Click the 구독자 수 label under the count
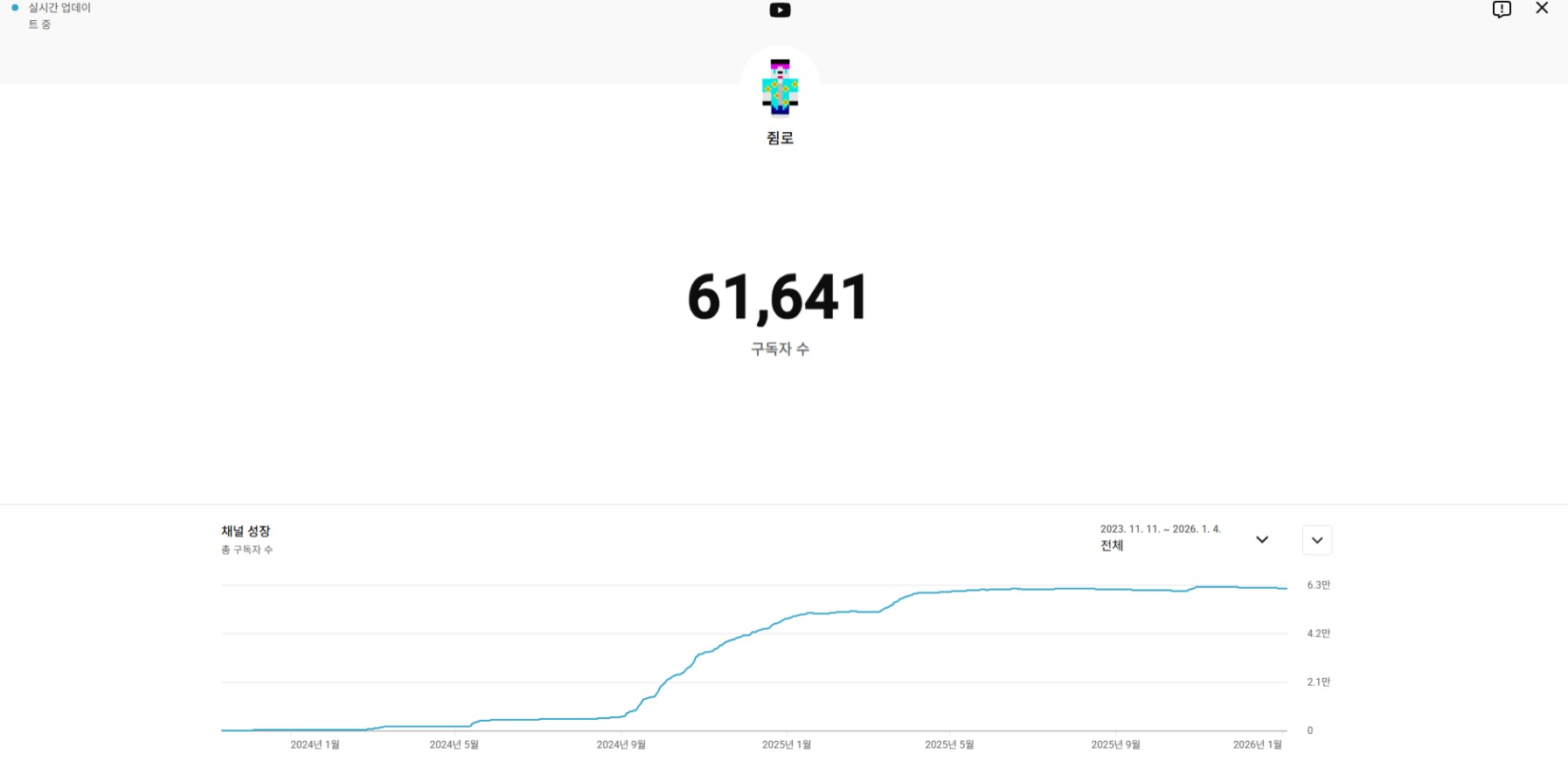This screenshot has height=775, width=1568. 780,349
